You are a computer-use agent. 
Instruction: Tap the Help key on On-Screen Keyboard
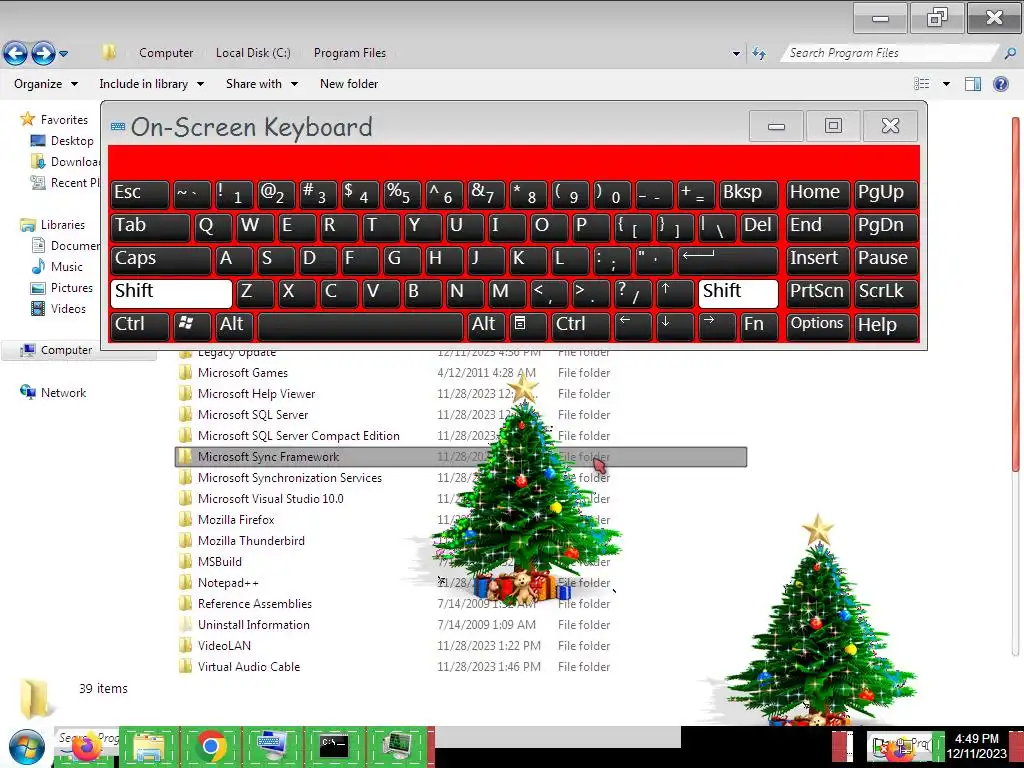(886, 325)
